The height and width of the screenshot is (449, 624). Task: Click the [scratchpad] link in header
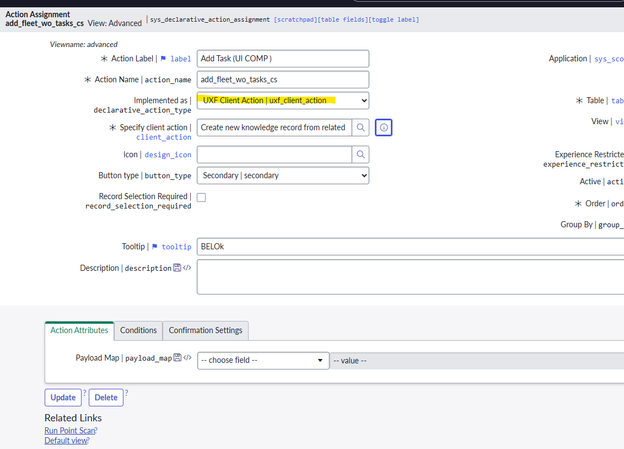pyautogui.click(x=295, y=20)
